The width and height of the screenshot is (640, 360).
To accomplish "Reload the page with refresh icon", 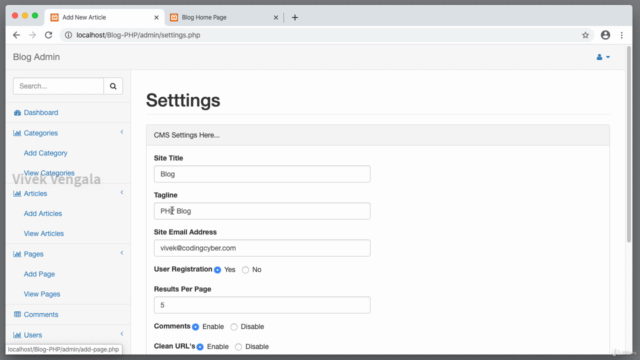I will coord(49,35).
